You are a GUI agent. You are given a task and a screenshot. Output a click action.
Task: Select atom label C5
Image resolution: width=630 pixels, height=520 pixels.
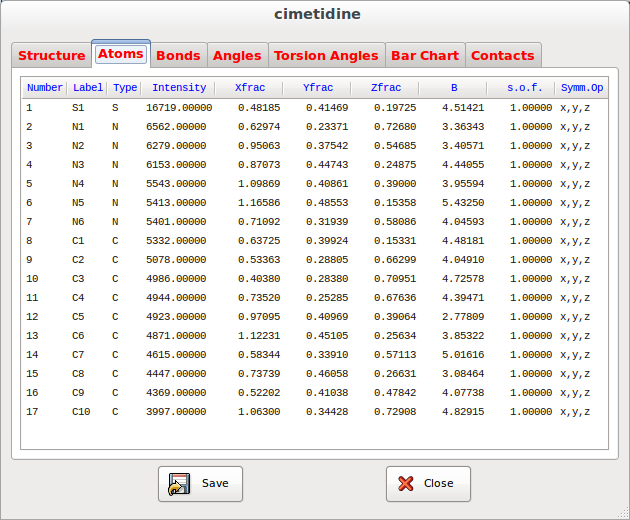[x=78, y=317]
